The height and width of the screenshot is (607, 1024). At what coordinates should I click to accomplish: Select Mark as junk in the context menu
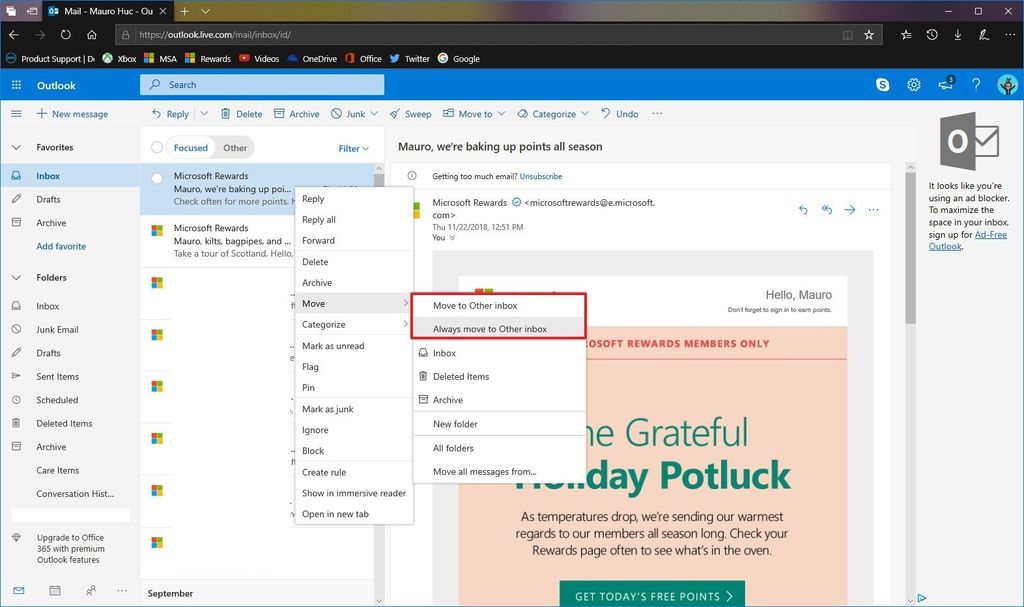point(326,409)
